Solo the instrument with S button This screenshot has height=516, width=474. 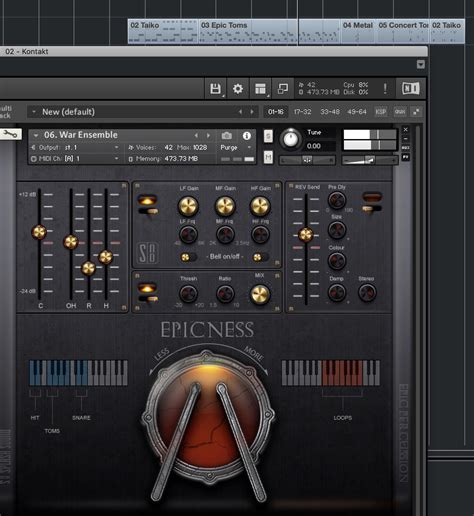(x=268, y=136)
